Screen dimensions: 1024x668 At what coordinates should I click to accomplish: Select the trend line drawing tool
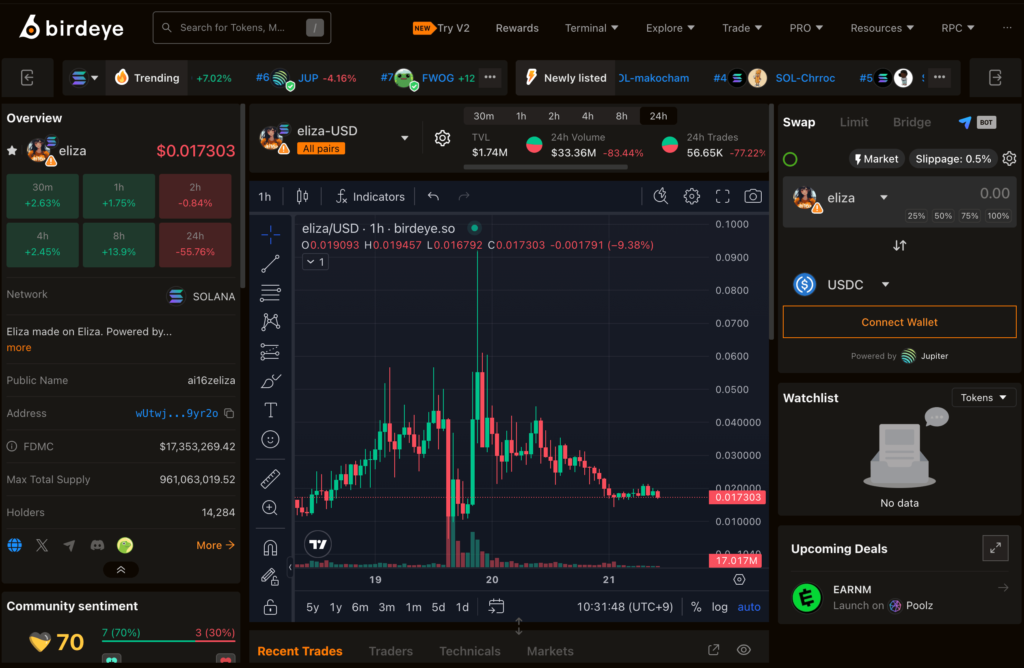[x=270, y=264]
